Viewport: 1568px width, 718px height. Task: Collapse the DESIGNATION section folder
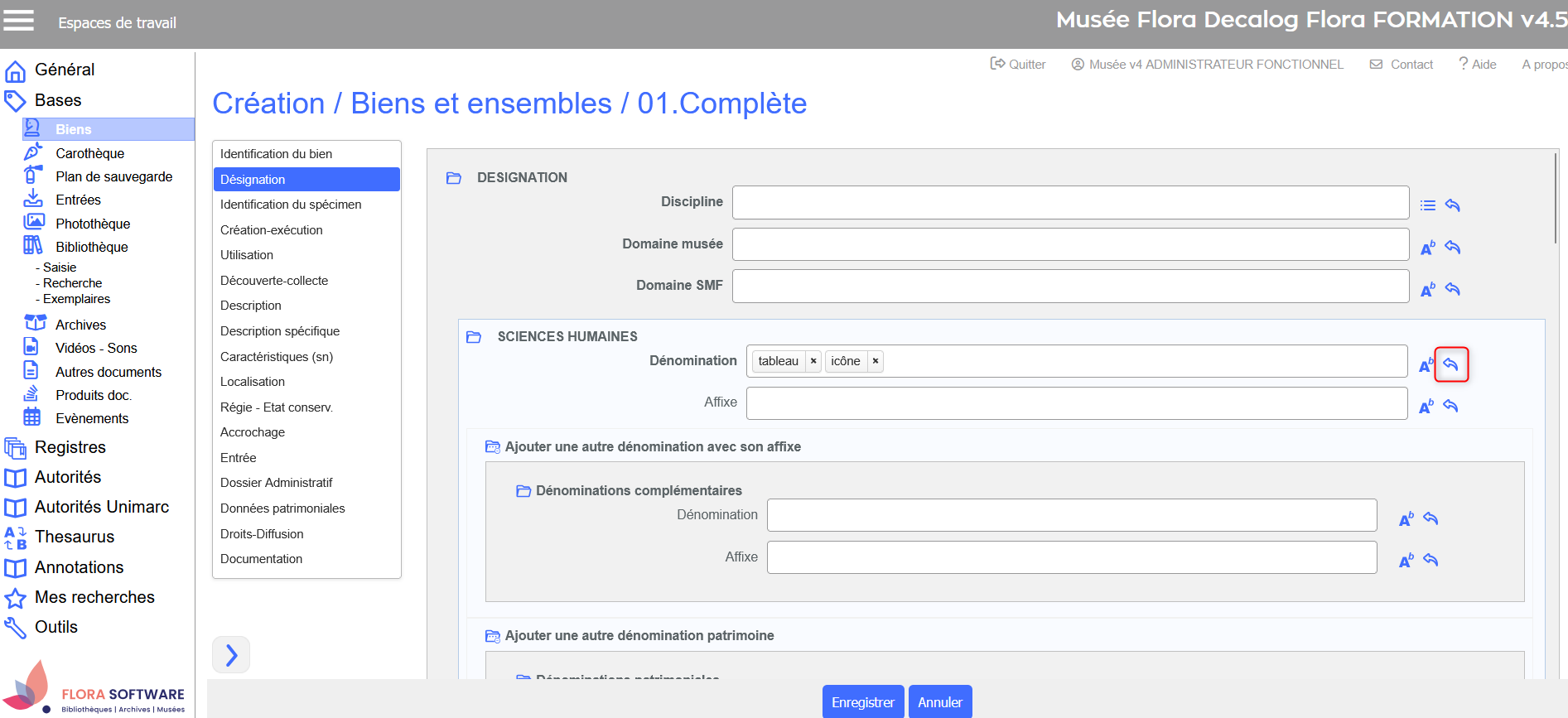pyautogui.click(x=454, y=178)
